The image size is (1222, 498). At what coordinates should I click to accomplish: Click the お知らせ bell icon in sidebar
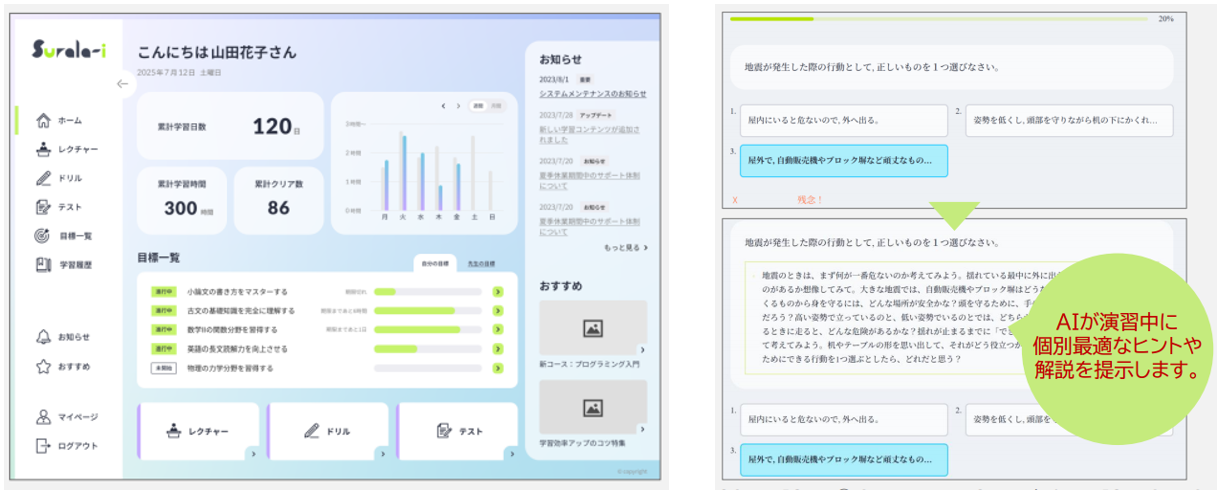43,337
